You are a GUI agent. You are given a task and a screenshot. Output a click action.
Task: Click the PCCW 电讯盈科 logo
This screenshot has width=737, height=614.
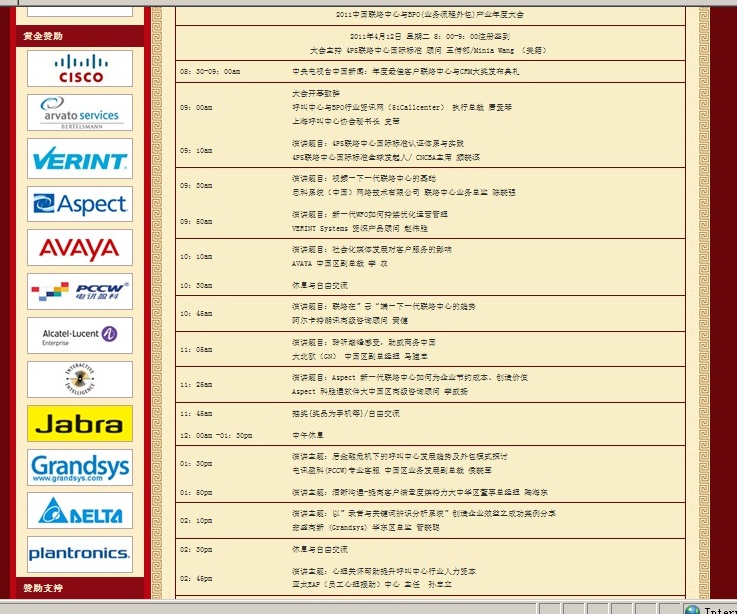tap(80, 291)
